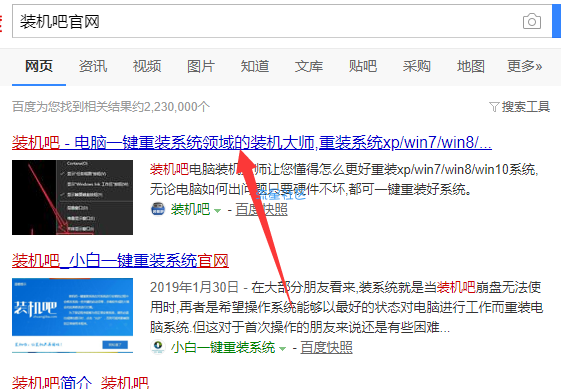Click the 百度为您找到相关结果约2,230,000个 text
This screenshot has width=561, height=389.
coord(111,107)
